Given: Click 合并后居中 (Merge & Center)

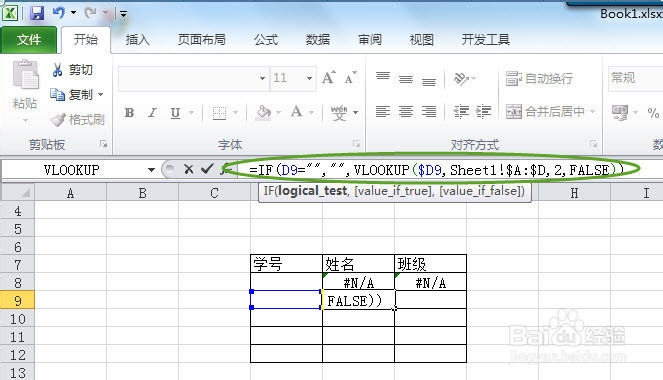Looking at the screenshot, I should coord(545,112).
